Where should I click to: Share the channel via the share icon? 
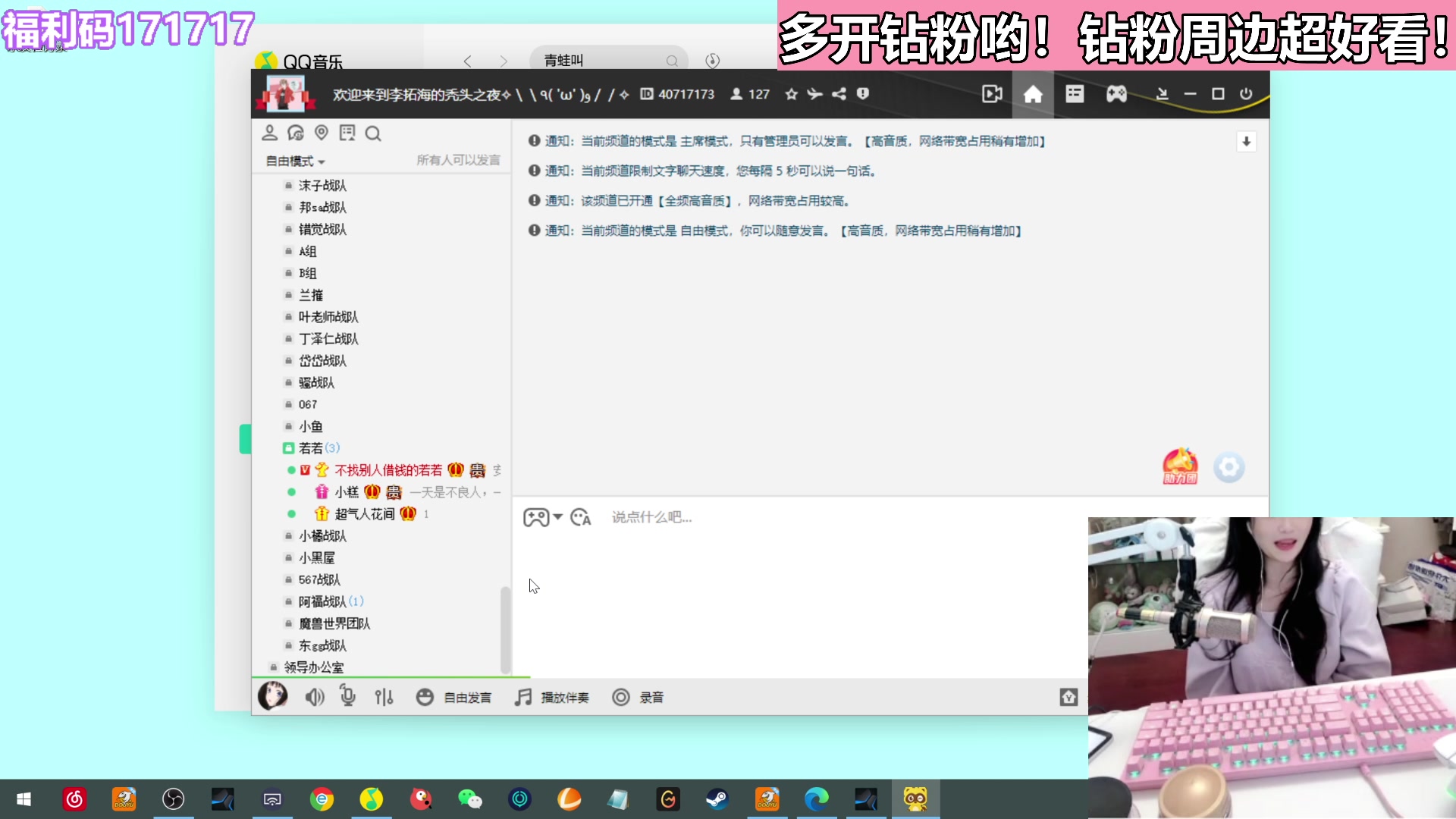(838, 94)
